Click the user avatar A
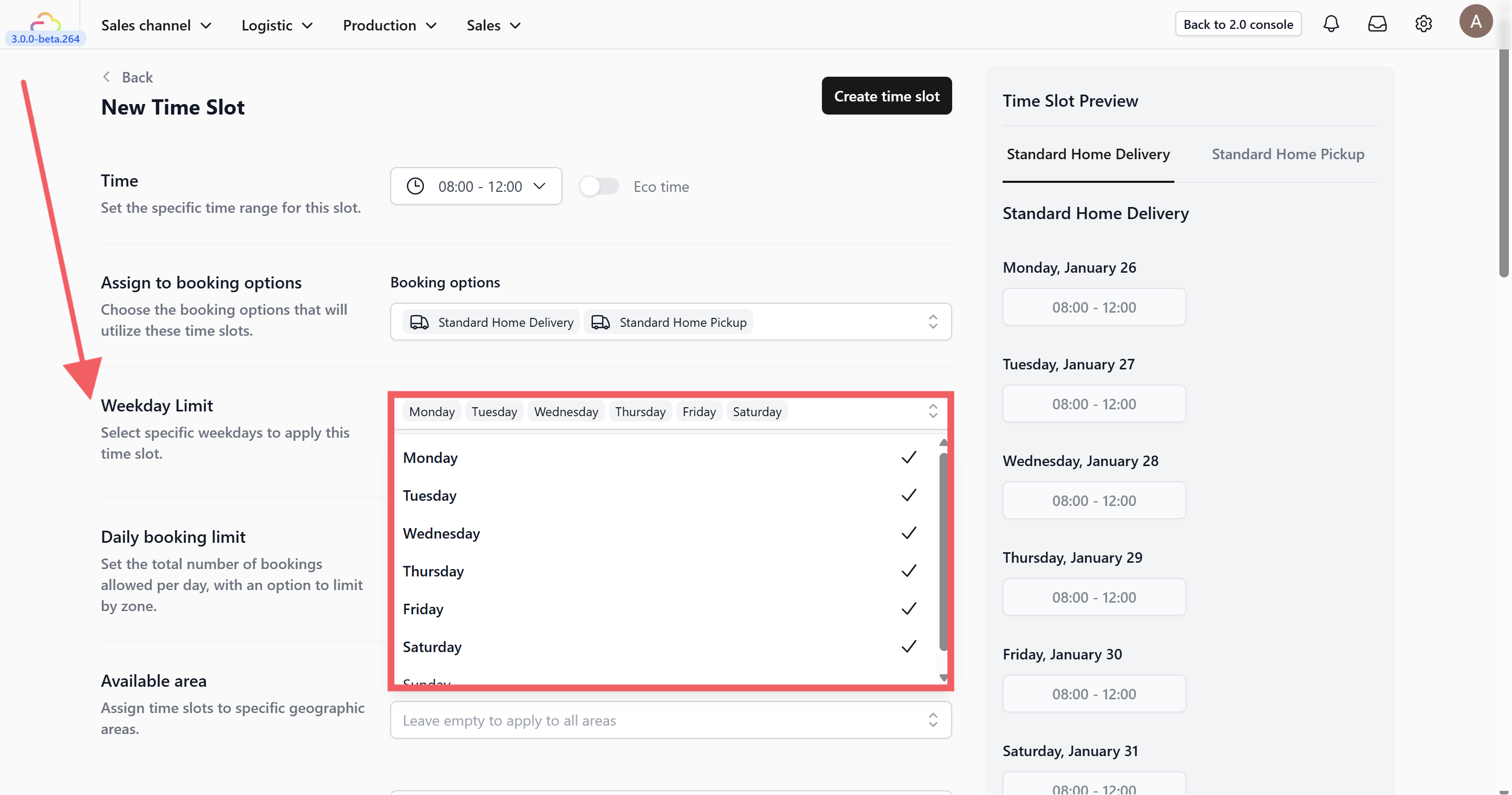Screen dimensions: 1512x795 pyautogui.click(x=1475, y=22)
